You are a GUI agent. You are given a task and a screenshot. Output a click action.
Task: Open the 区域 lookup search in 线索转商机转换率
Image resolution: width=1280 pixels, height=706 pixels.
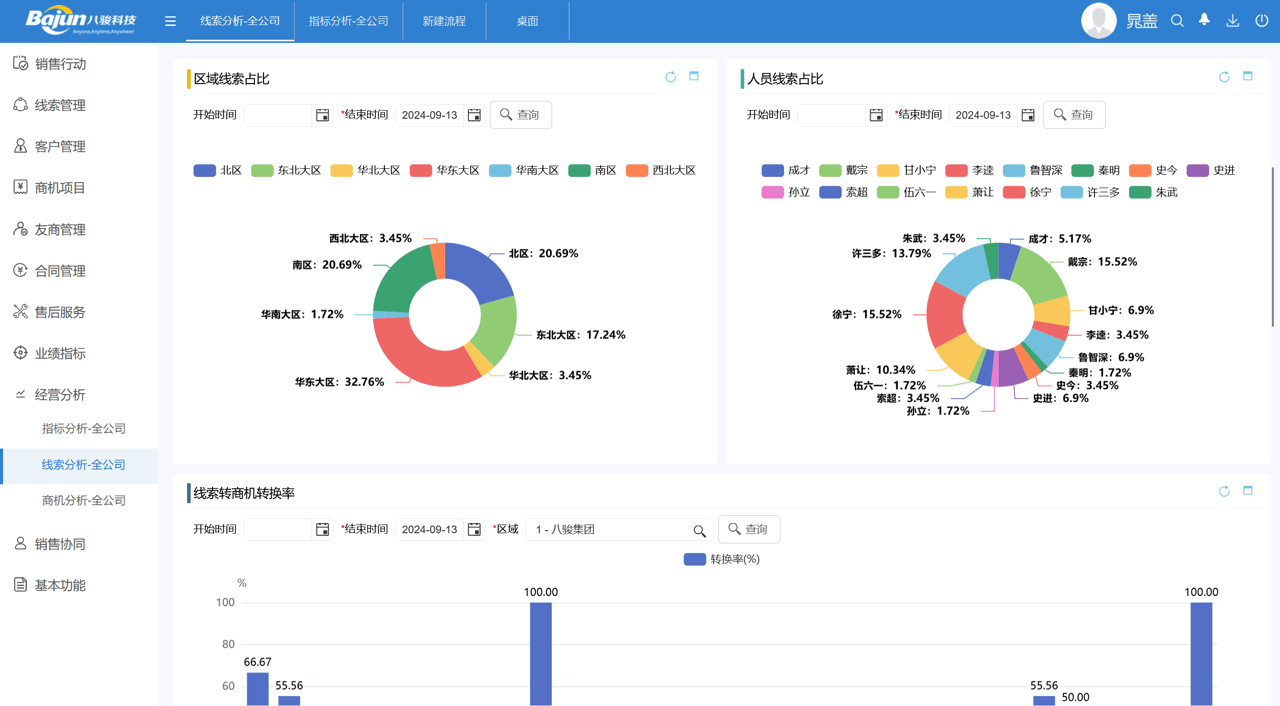(699, 530)
